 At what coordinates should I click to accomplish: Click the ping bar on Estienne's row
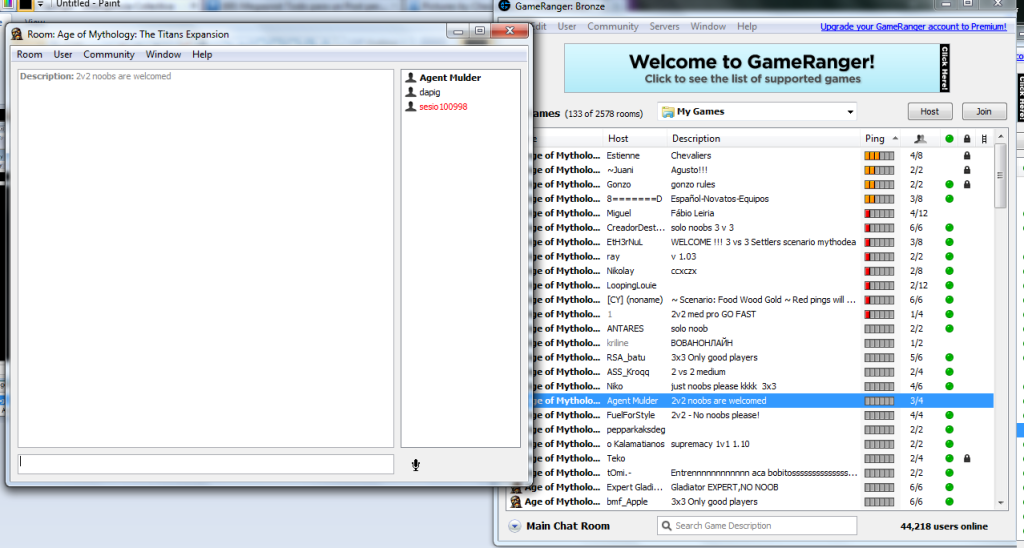[x=879, y=155]
